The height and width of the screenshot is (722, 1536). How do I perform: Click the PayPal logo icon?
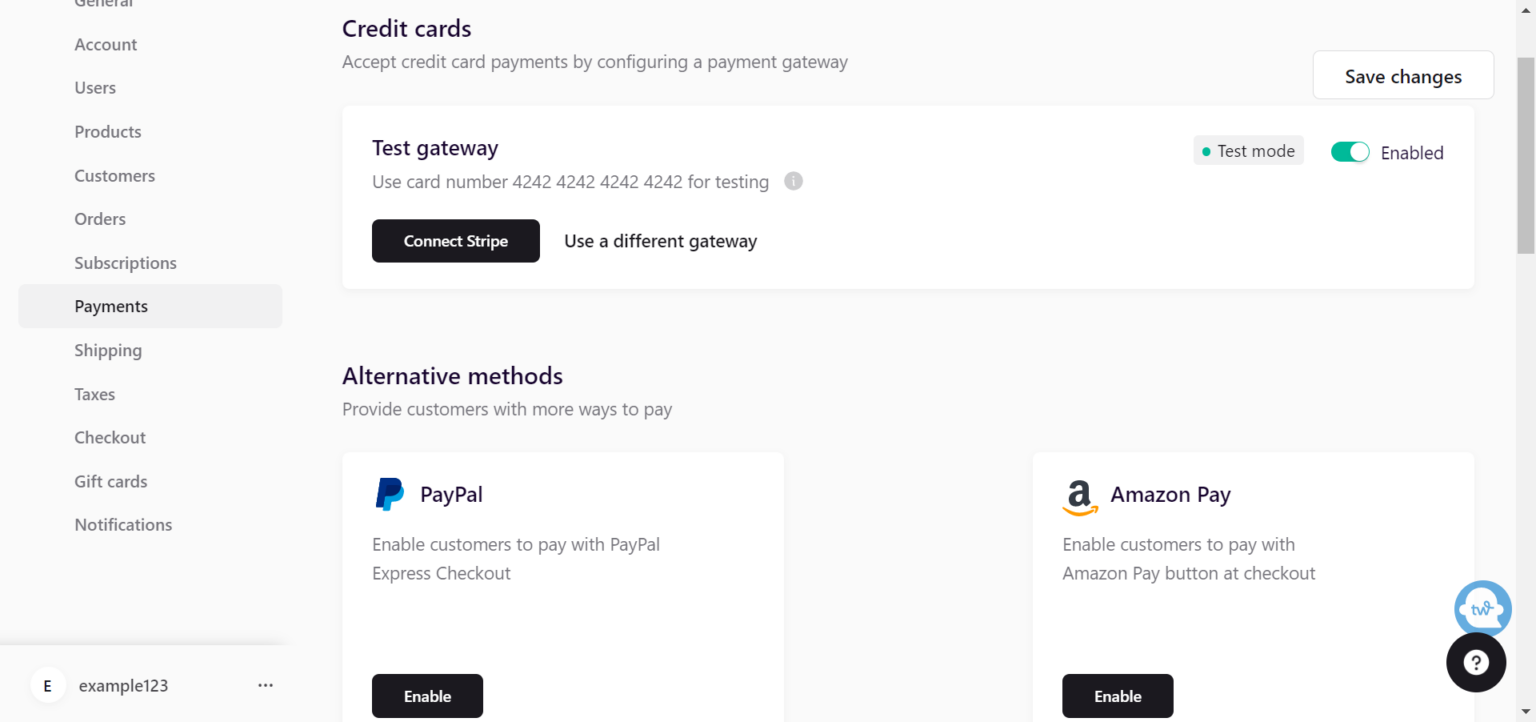[x=389, y=494]
